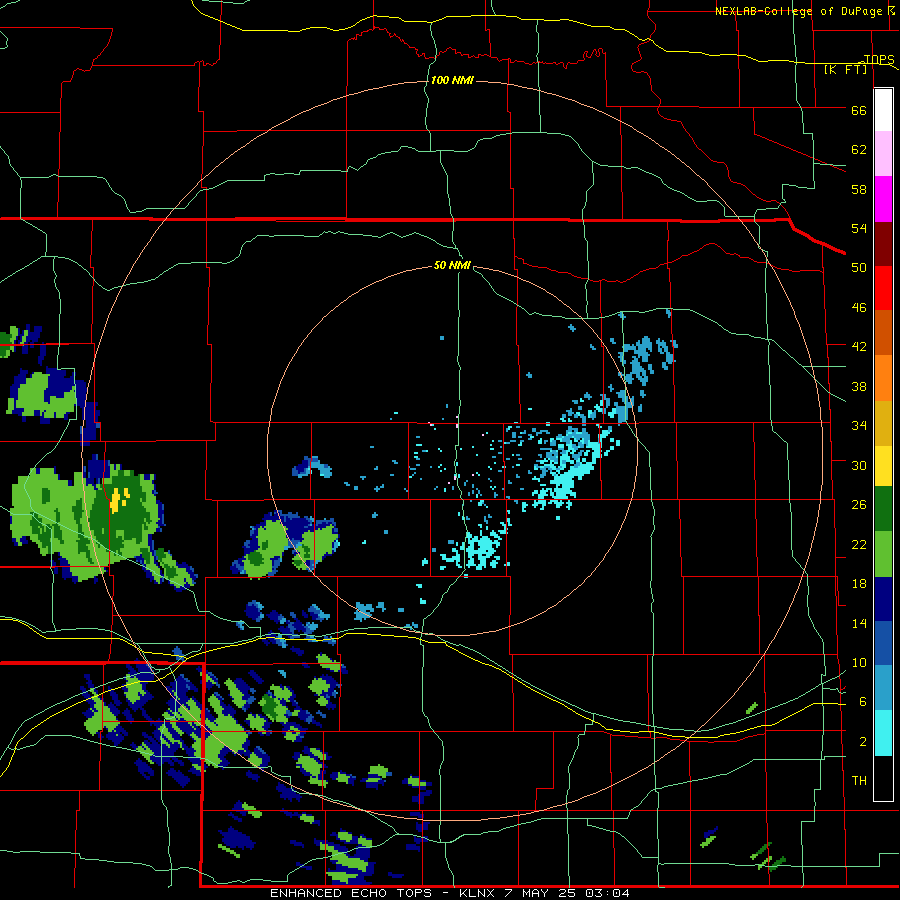Click the "6" legend value
The image size is (900, 900).
tap(862, 702)
